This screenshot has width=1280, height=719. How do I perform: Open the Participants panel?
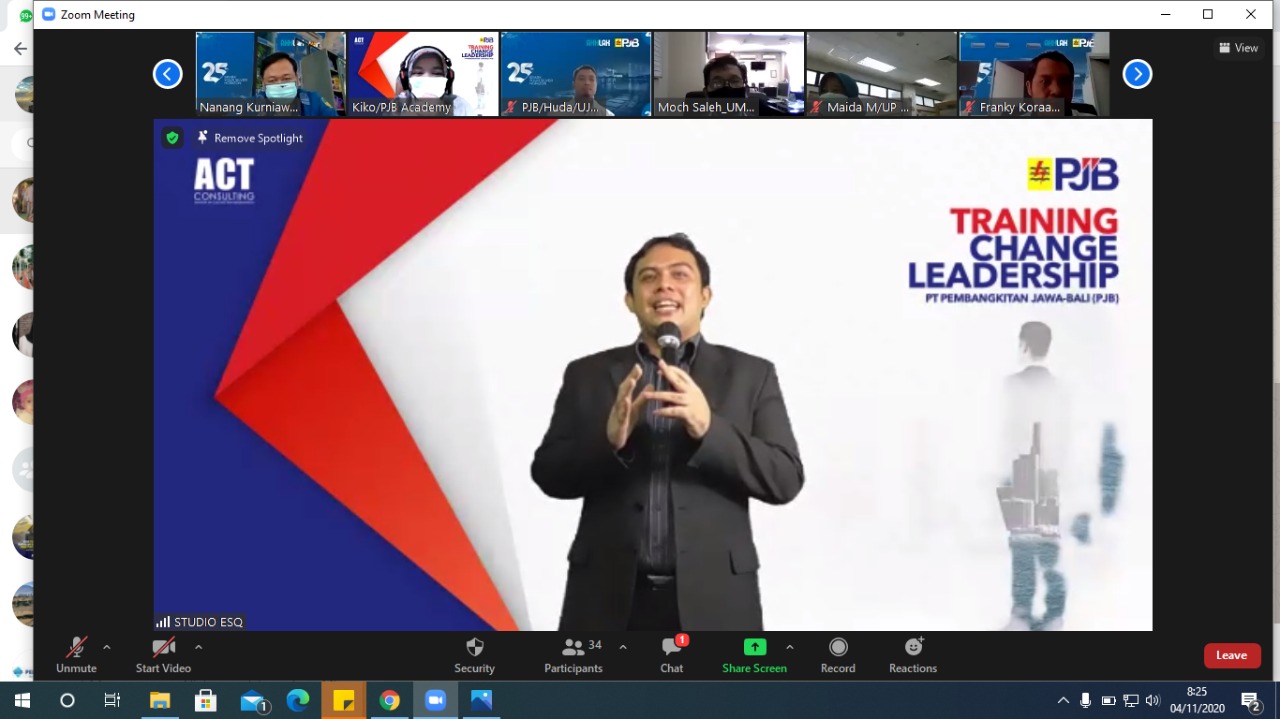point(573,655)
